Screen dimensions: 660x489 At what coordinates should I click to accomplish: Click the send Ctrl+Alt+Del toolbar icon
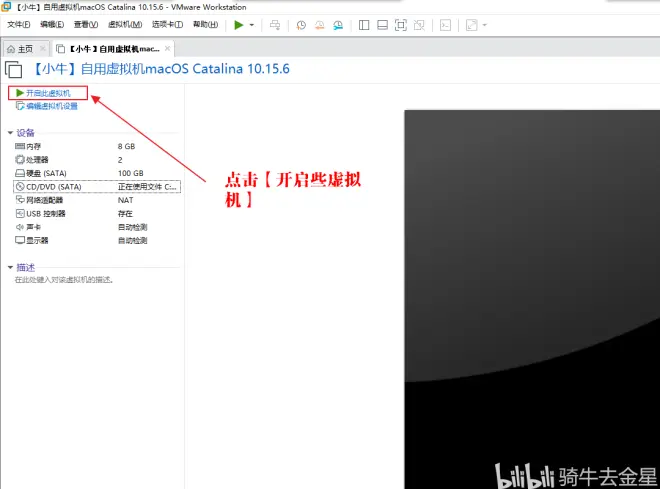pos(275,25)
